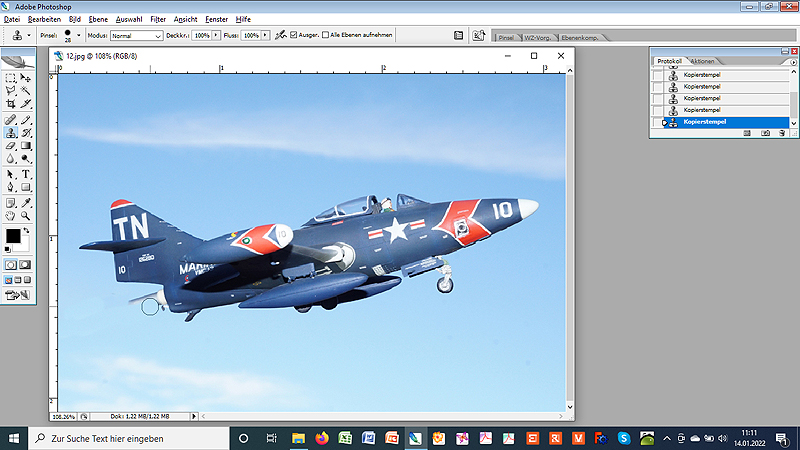Select the Rectangle shape tool
This screenshot has width=800, height=450.
coord(26,187)
